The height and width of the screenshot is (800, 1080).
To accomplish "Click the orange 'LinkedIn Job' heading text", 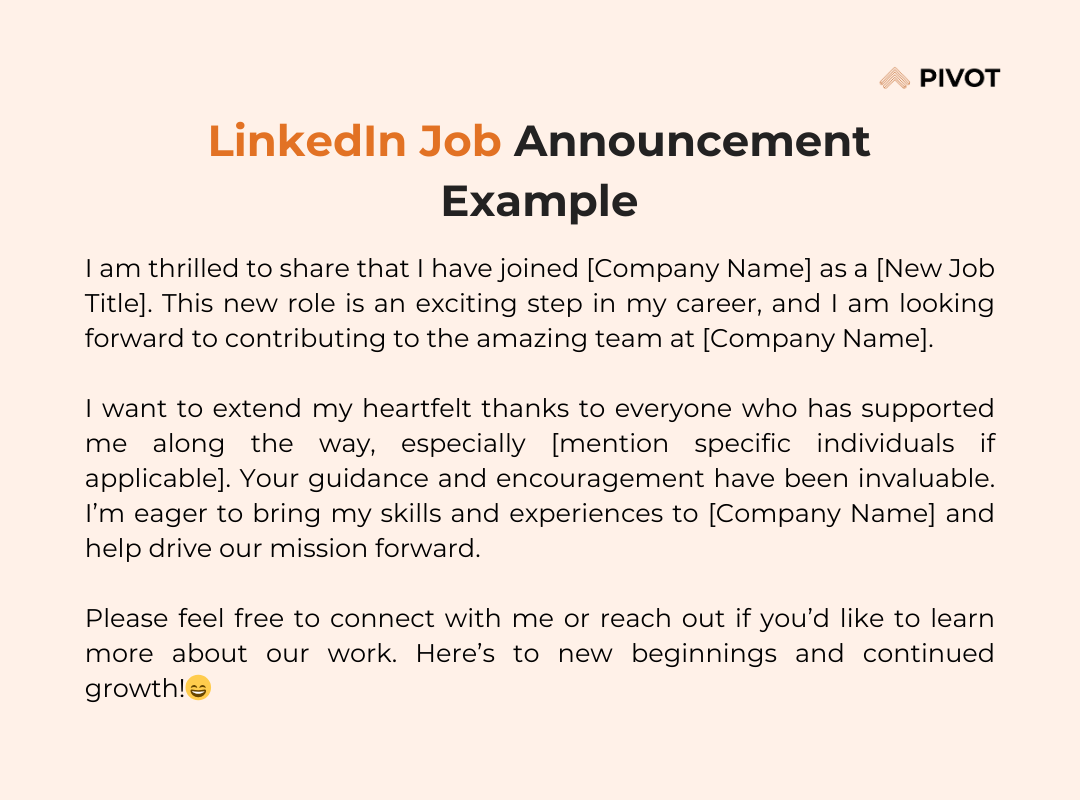I will tap(355, 141).
